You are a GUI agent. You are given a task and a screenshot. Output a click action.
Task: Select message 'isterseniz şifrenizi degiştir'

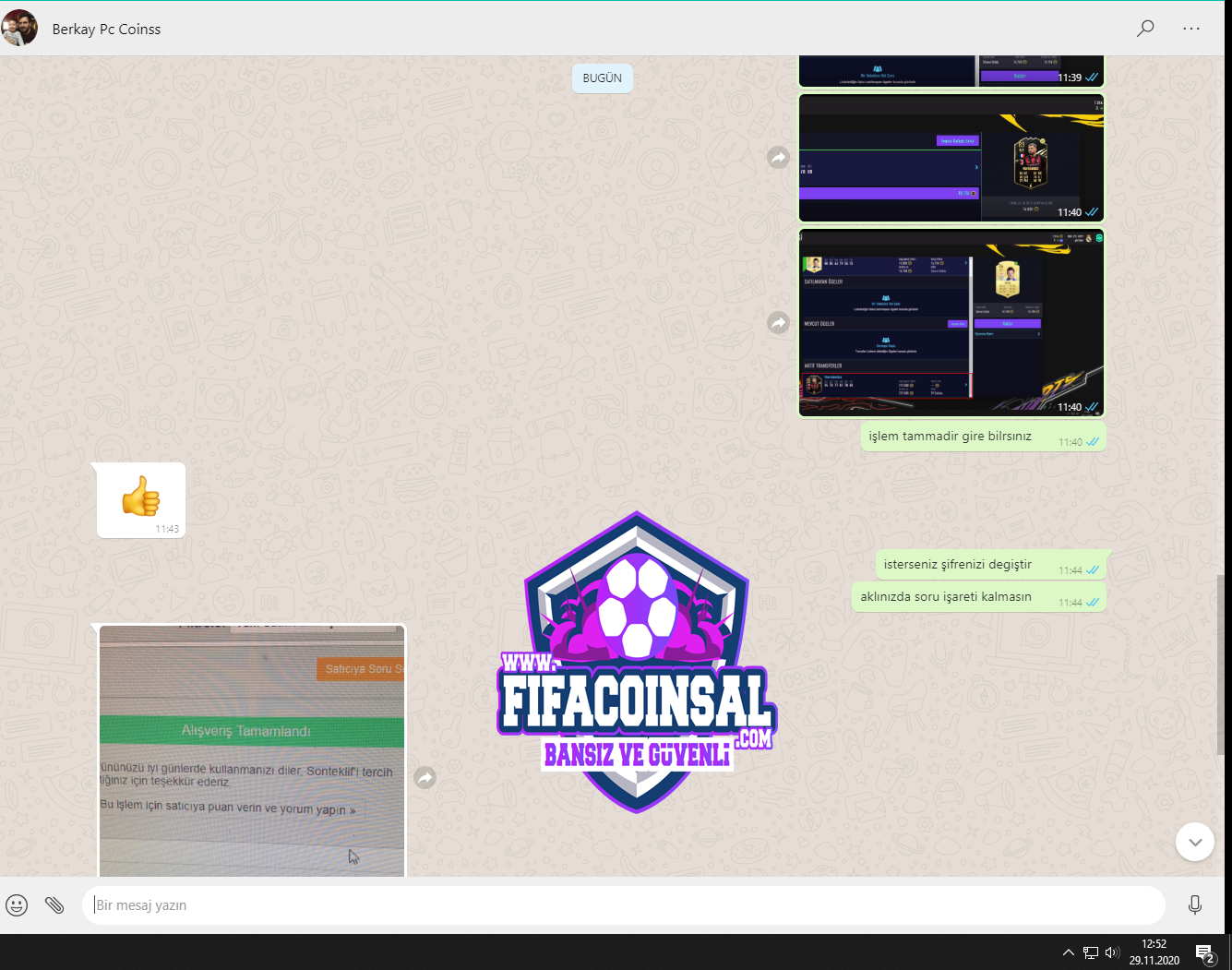coord(991,566)
